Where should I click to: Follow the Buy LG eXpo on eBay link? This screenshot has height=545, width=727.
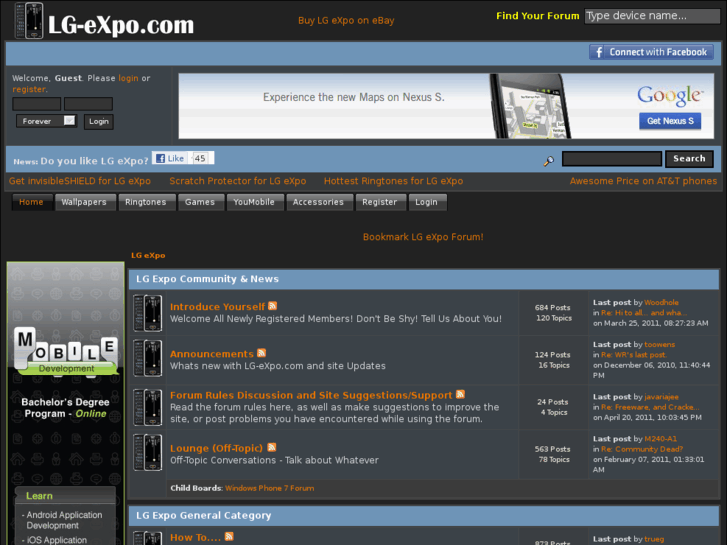click(x=346, y=20)
